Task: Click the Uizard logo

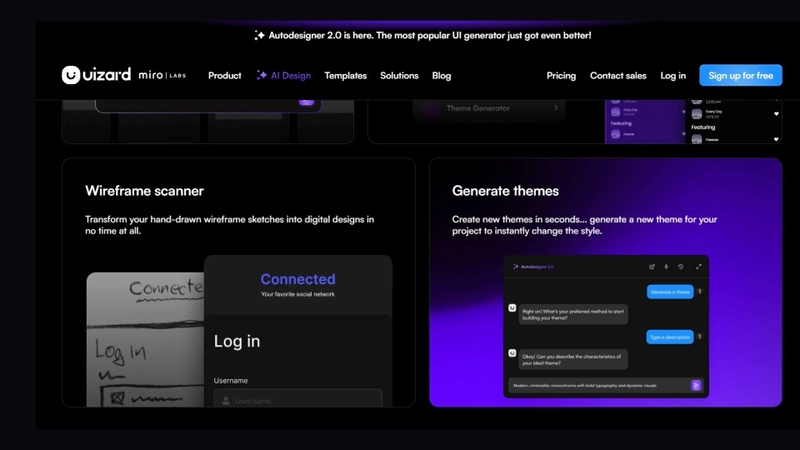Action: click(96, 75)
